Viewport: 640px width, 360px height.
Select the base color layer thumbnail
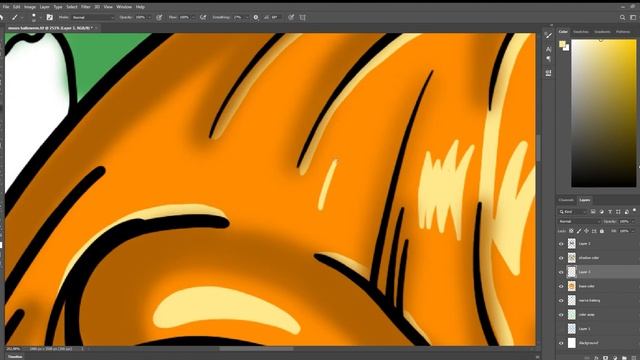click(x=572, y=286)
